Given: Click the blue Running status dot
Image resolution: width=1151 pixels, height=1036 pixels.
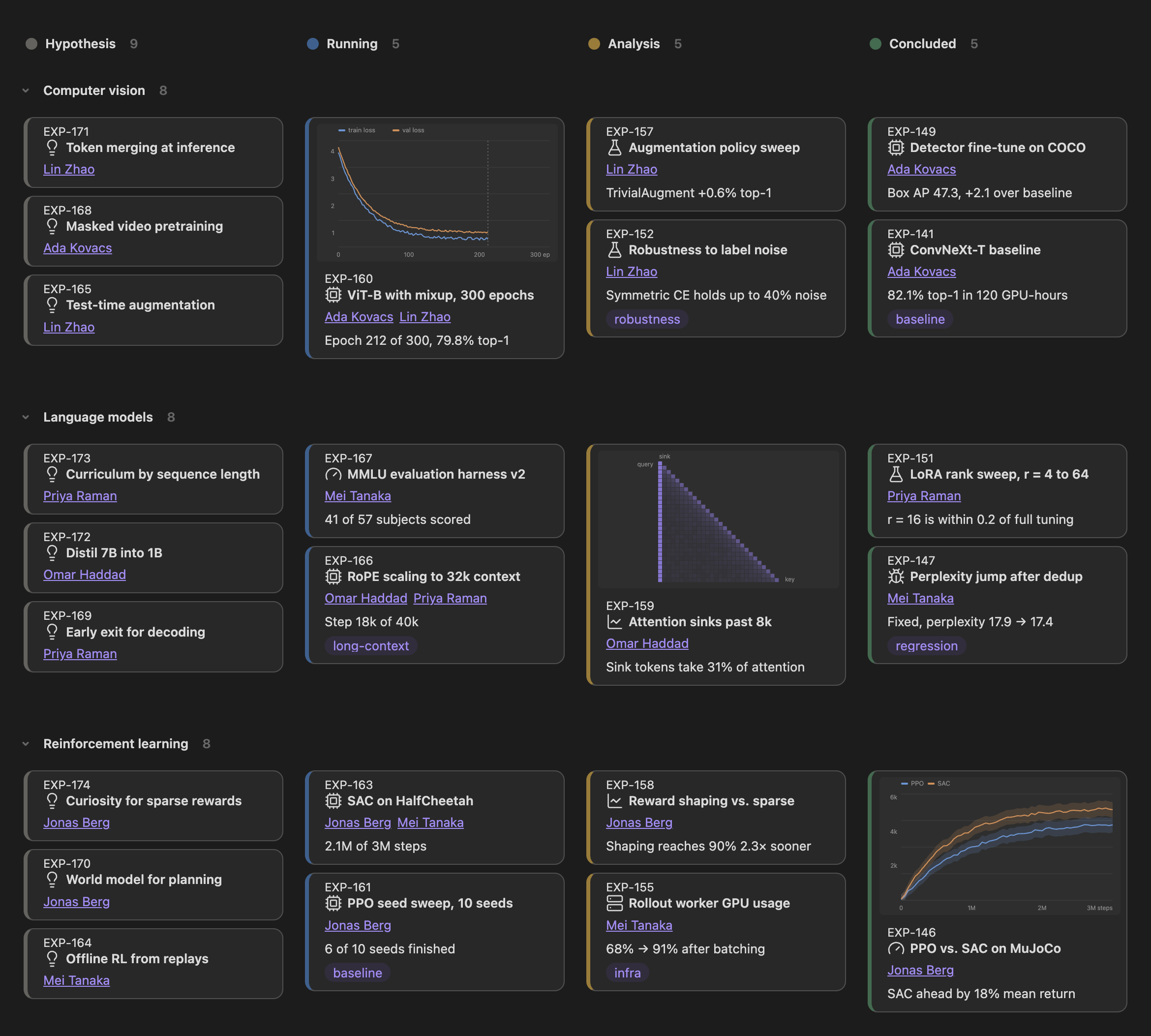Looking at the screenshot, I should coord(312,44).
